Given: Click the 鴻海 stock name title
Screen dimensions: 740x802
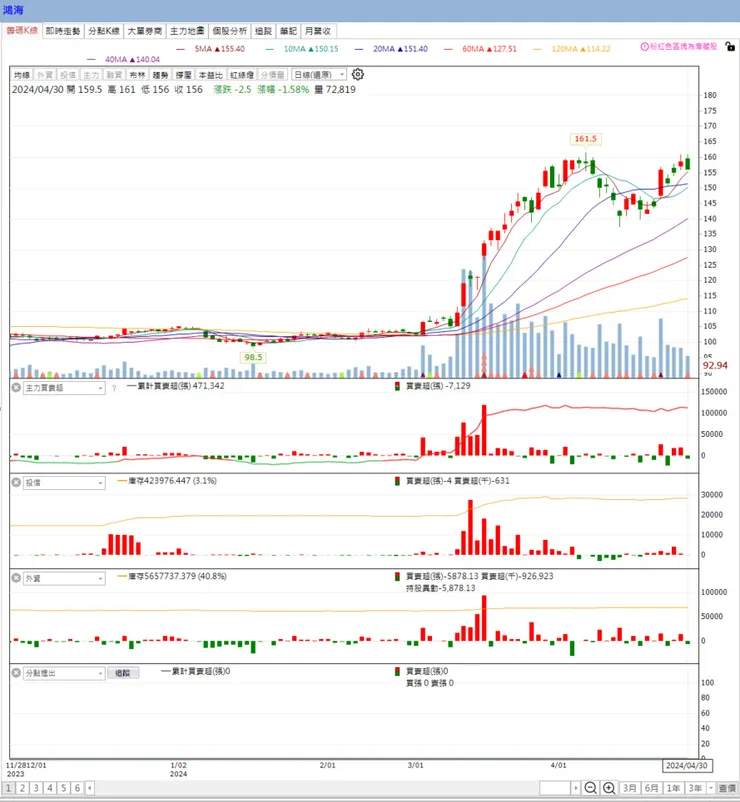Looking at the screenshot, I should point(13,10).
